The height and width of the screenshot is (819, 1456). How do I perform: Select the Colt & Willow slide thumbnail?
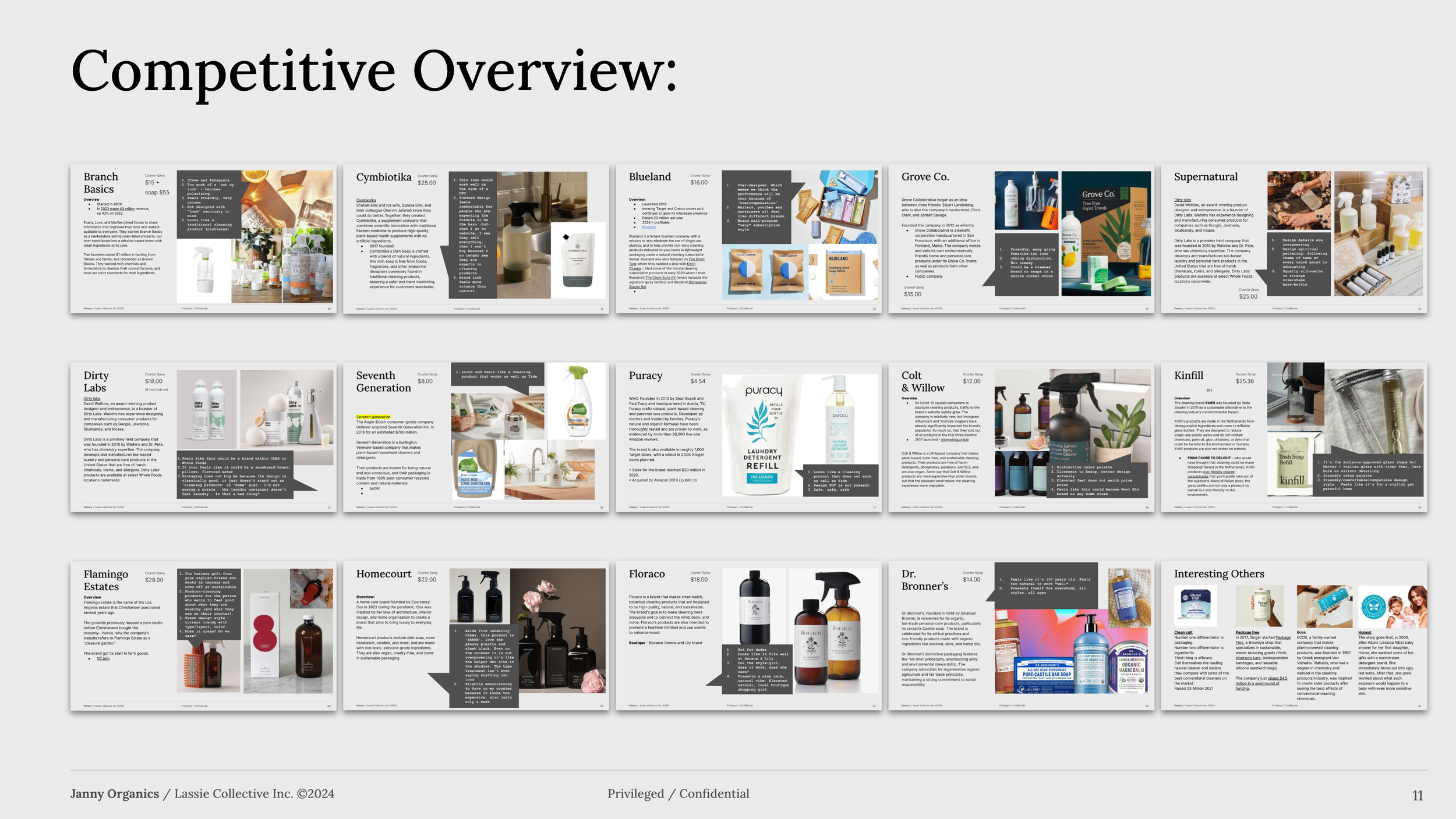point(1021,437)
